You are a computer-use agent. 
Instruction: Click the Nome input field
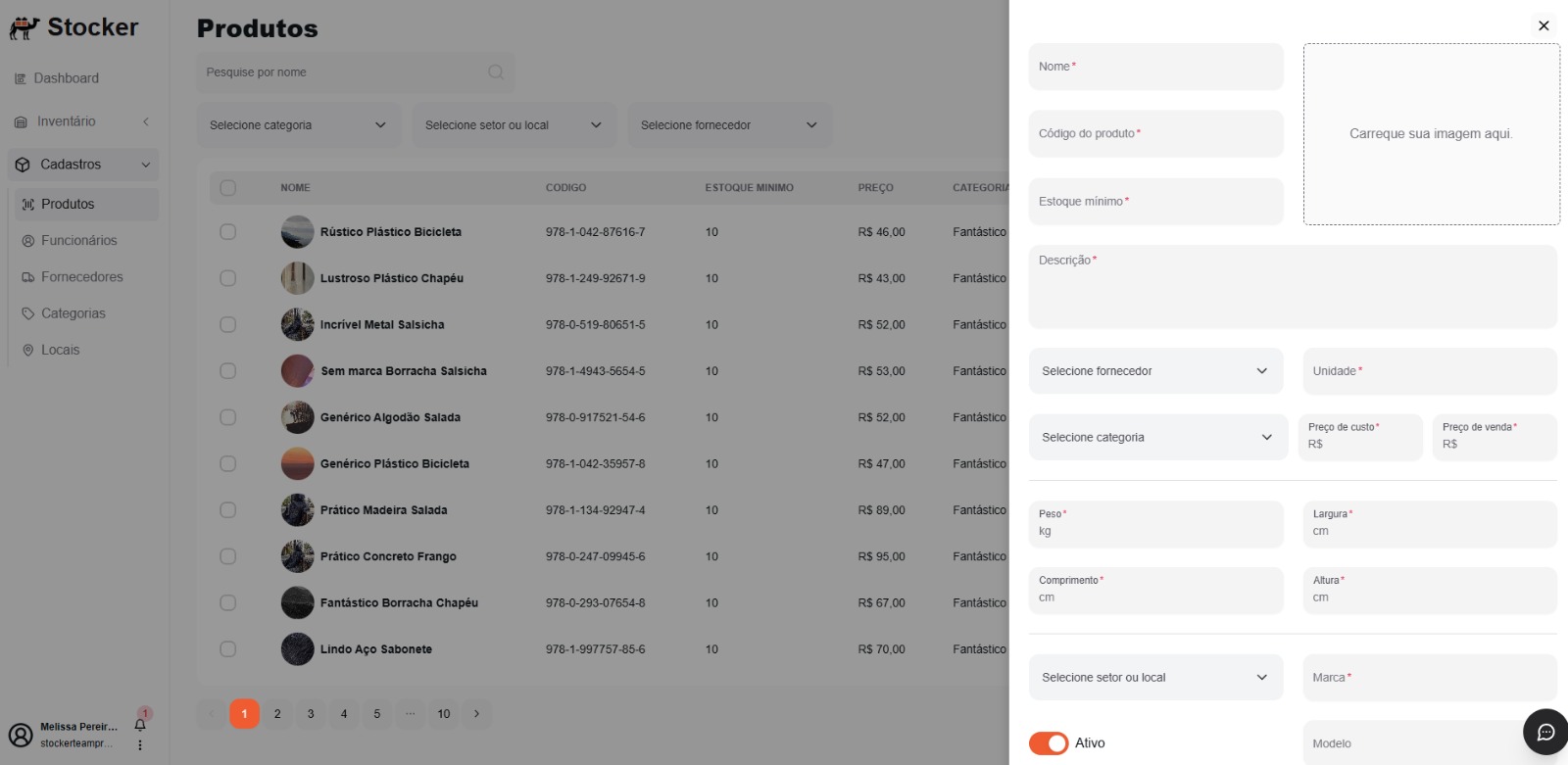tap(1155, 67)
